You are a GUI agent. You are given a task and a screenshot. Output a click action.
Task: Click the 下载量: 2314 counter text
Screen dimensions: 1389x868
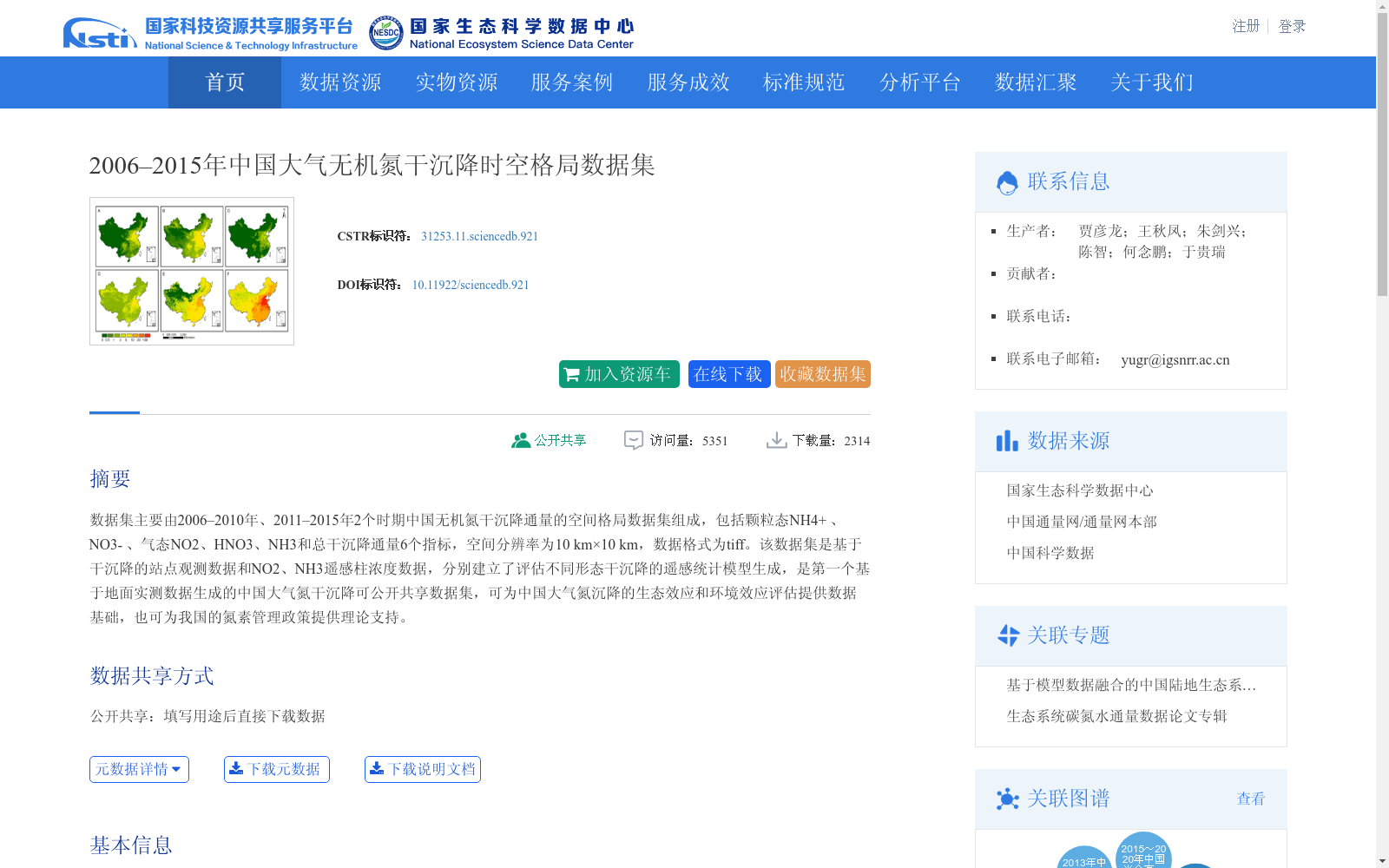click(x=831, y=440)
